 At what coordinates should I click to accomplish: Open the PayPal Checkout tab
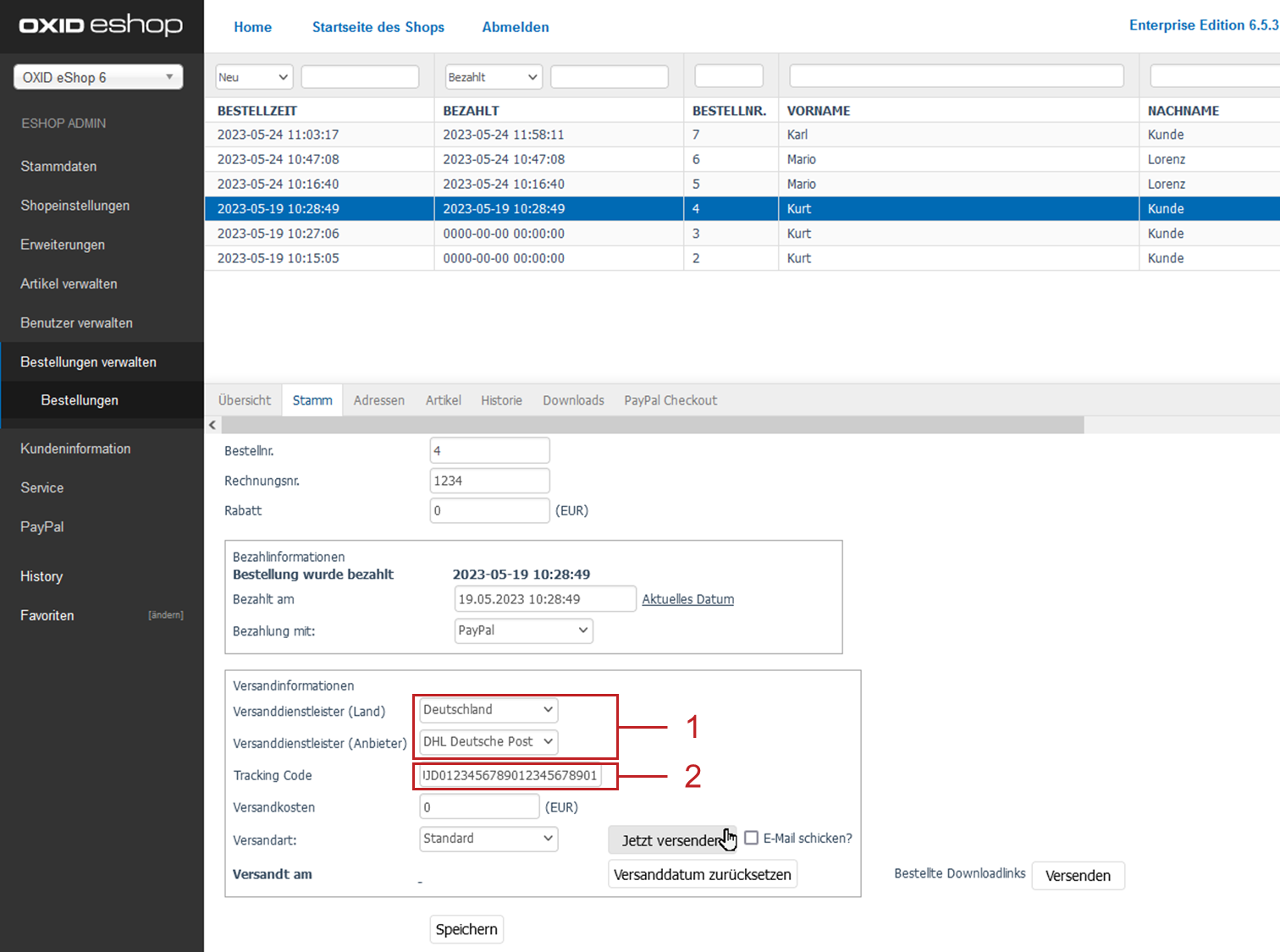[x=670, y=400]
